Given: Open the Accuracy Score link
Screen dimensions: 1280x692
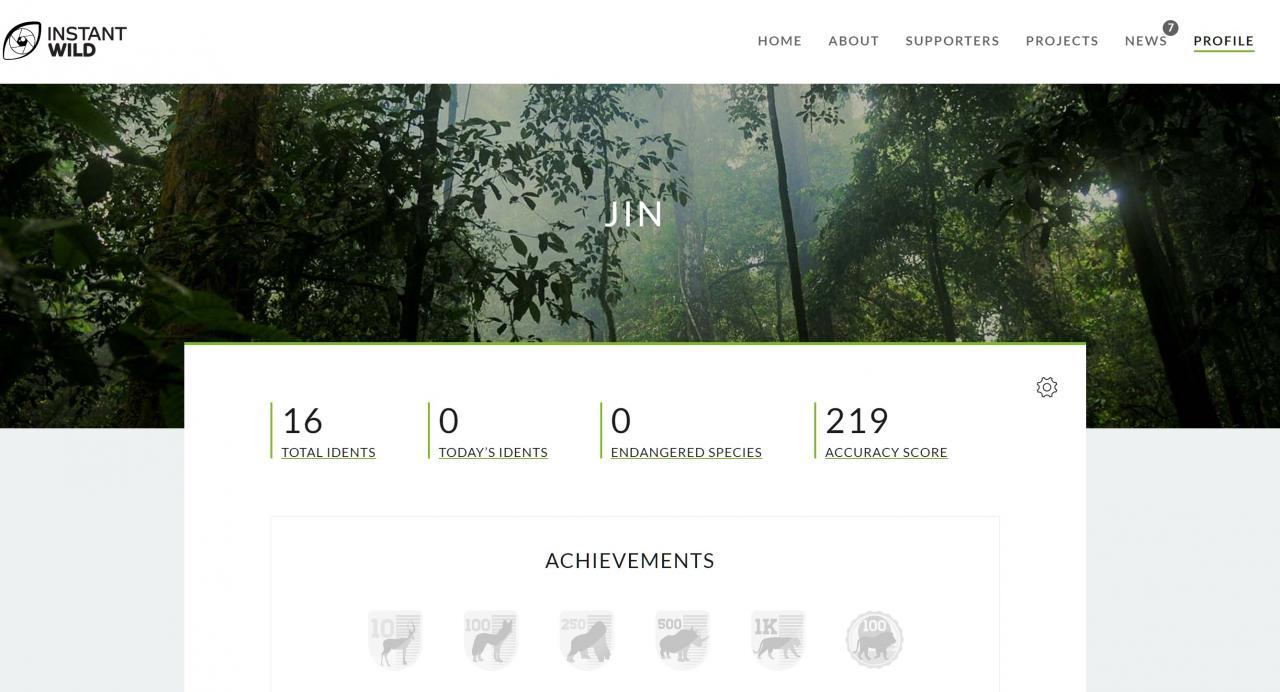Looking at the screenshot, I should pos(886,452).
